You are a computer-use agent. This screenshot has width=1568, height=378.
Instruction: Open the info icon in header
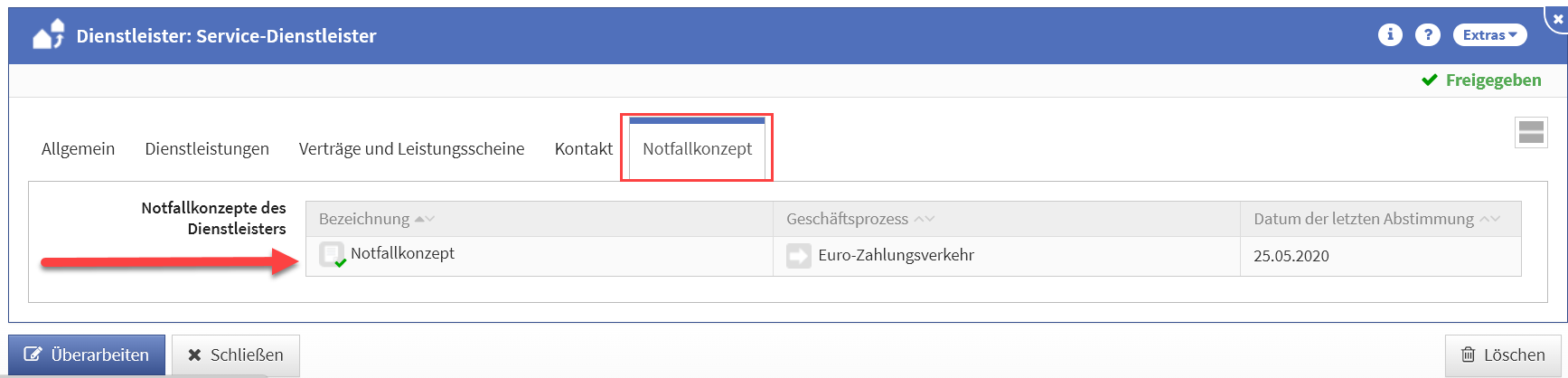[1390, 34]
